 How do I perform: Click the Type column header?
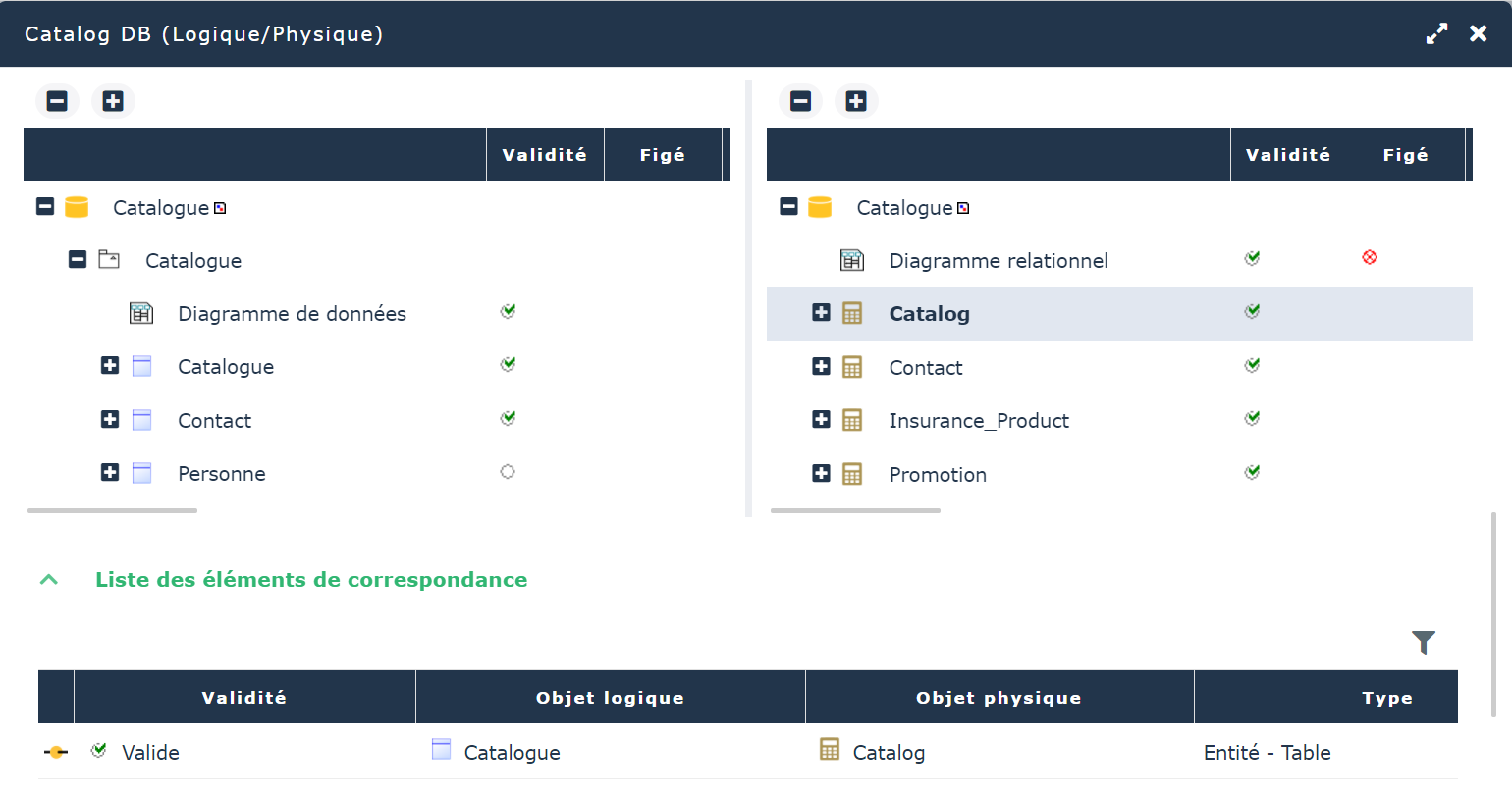1386,698
